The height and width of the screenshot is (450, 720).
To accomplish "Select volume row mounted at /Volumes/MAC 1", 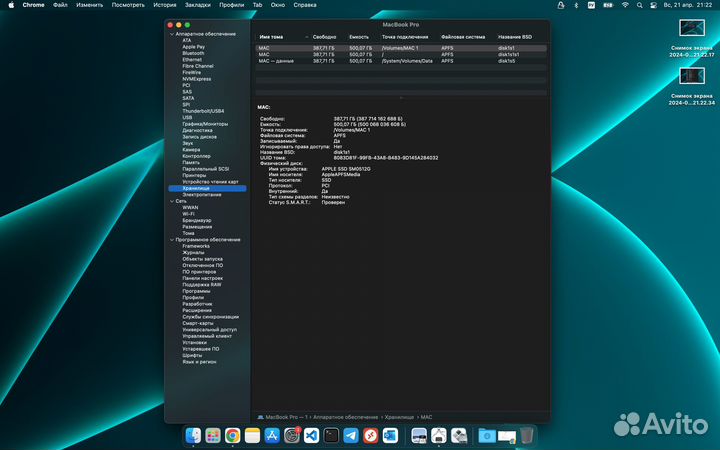I will (401, 48).
